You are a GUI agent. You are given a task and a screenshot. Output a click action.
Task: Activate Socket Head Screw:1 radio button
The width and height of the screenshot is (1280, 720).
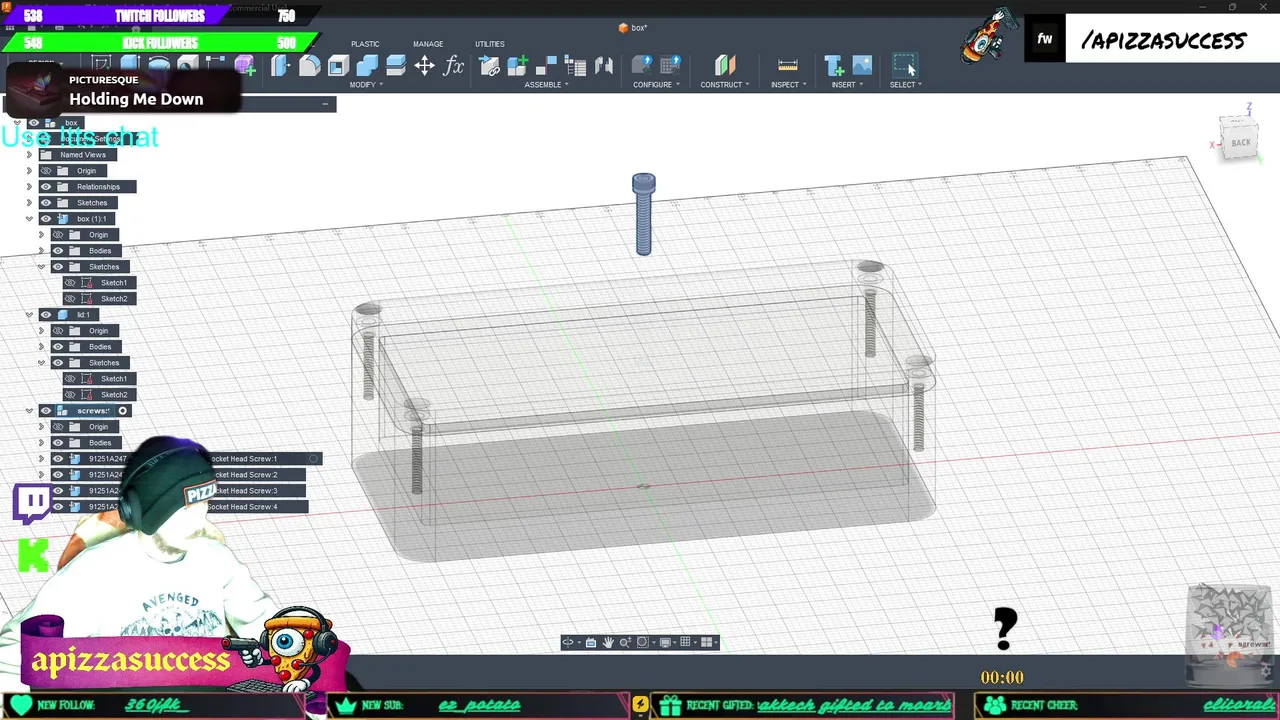tap(313, 459)
